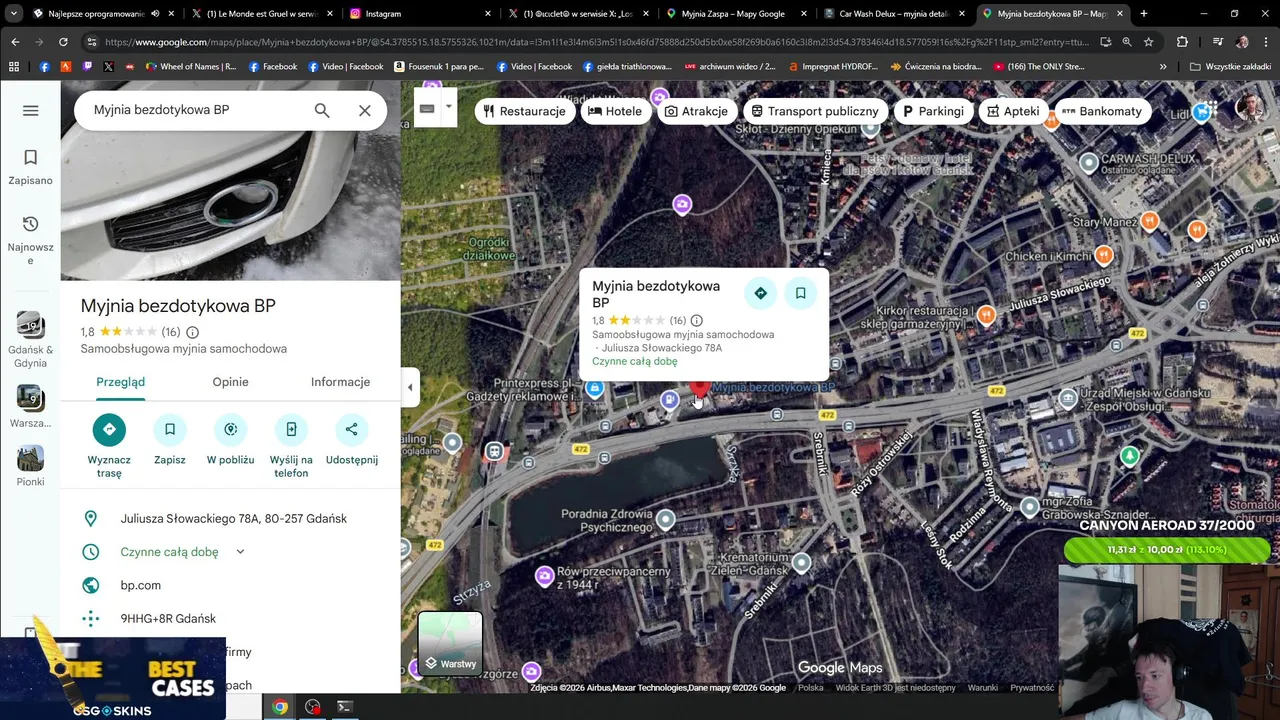Viewport: 1280px width, 720px height.
Task: Switch to the Car Wash Delux browser tab
Action: point(895,14)
